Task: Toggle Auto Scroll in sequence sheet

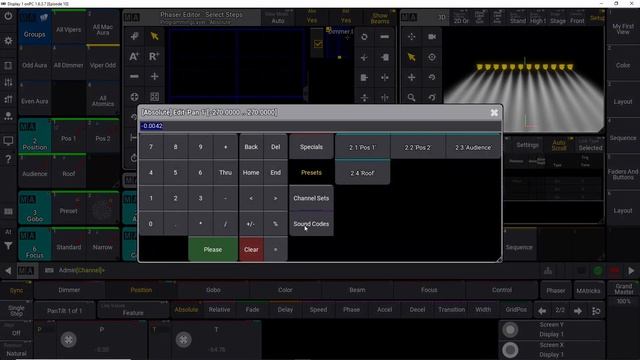Action: [559, 145]
